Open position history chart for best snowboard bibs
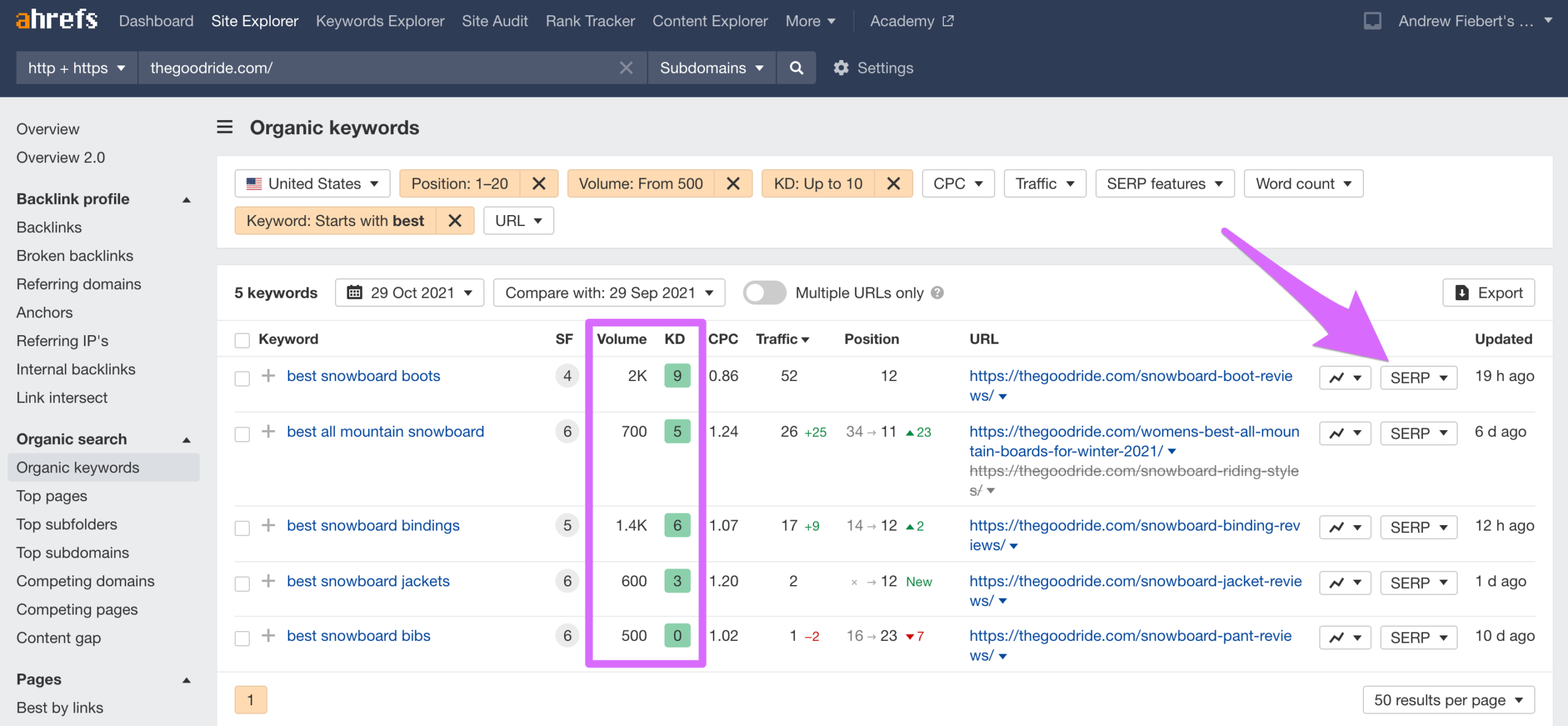Viewport: 1568px width, 726px height. pos(1344,638)
